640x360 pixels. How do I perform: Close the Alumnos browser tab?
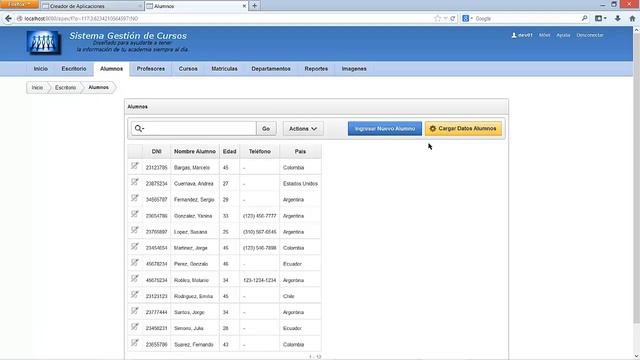(x=244, y=6)
